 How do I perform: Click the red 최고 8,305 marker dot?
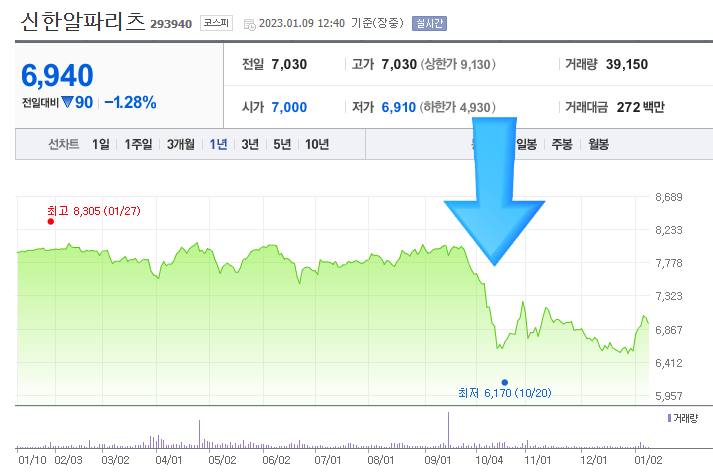click(x=50, y=221)
